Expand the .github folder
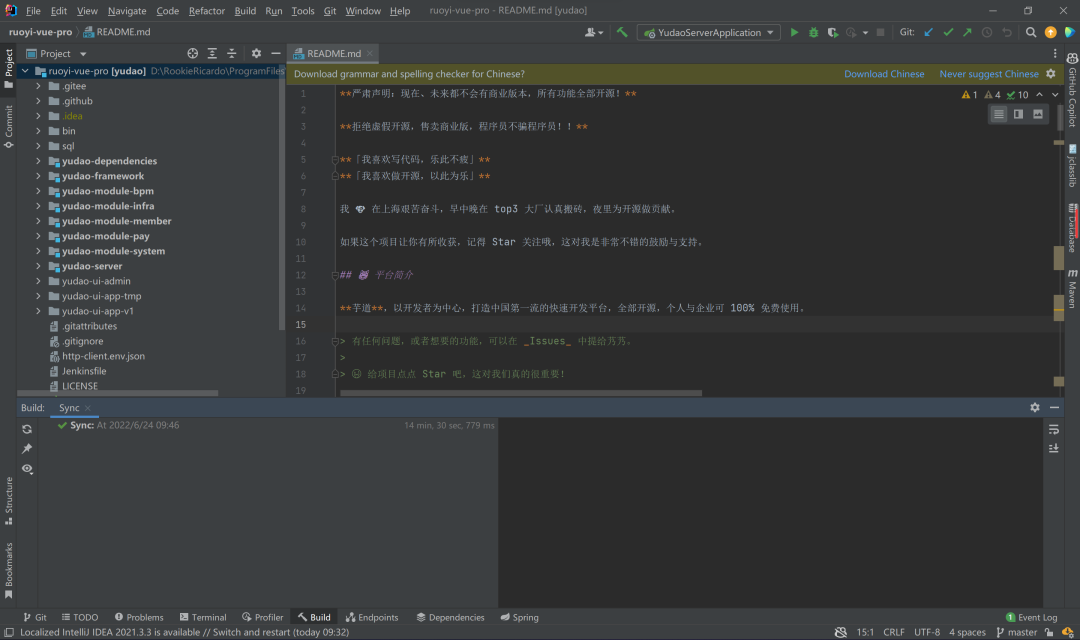This screenshot has height=640, width=1080. pos(38,101)
